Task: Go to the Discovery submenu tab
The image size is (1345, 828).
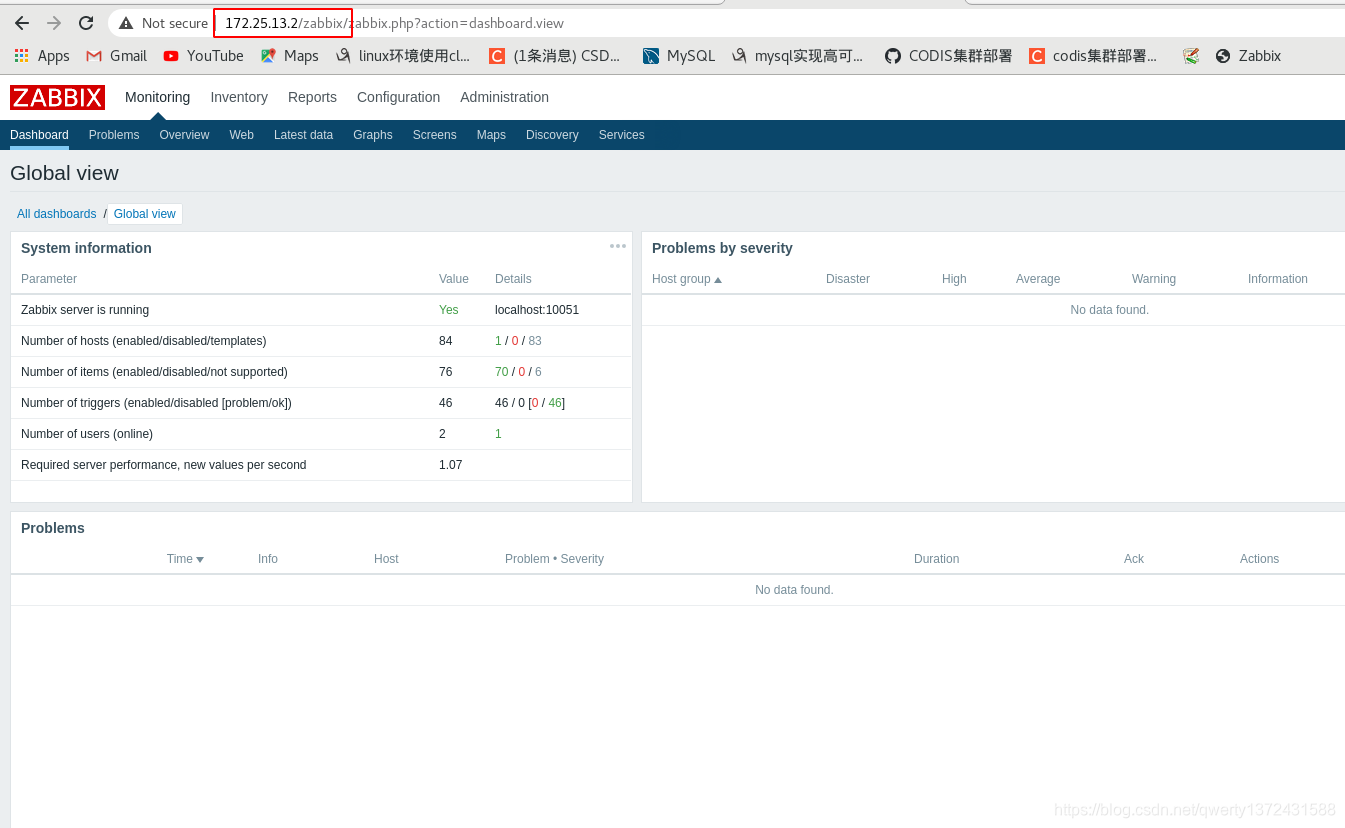Action: click(552, 135)
